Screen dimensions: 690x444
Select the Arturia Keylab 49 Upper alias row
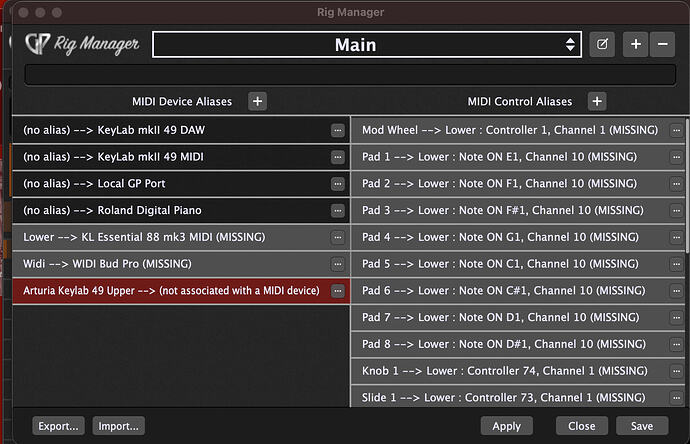[x=181, y=291]
